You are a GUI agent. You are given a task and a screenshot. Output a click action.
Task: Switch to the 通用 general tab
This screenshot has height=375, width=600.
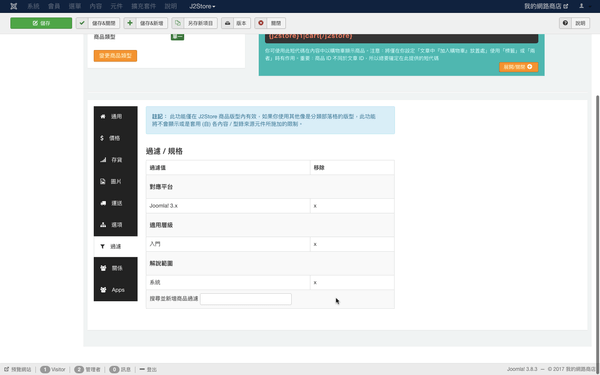116,116
